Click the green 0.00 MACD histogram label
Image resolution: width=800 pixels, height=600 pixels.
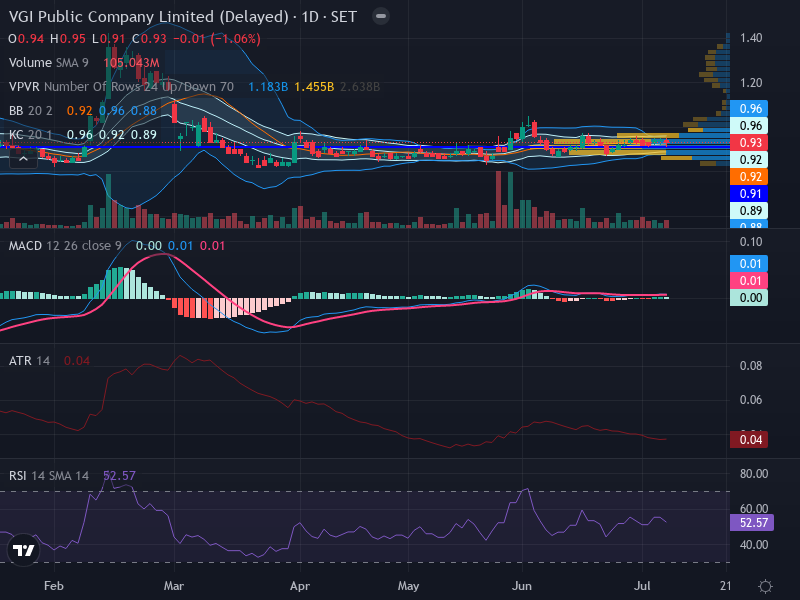pyautogui.click(x=749, y=297)
